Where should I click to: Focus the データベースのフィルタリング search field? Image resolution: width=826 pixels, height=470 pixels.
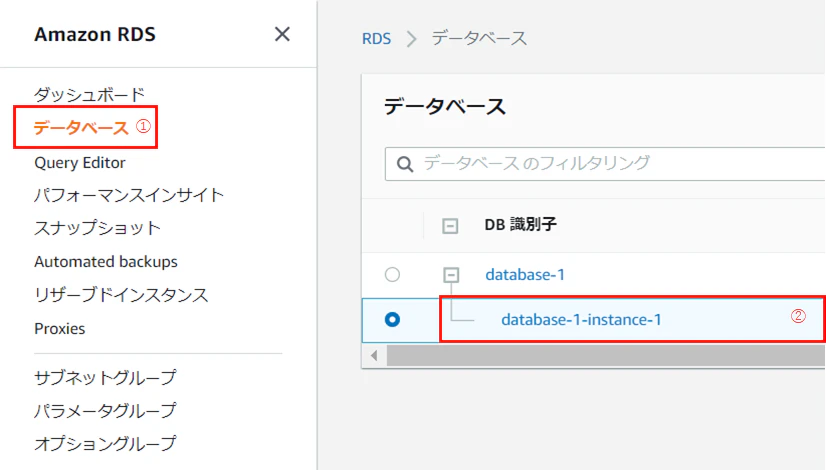pyautogui.click(x=606, y=164)
